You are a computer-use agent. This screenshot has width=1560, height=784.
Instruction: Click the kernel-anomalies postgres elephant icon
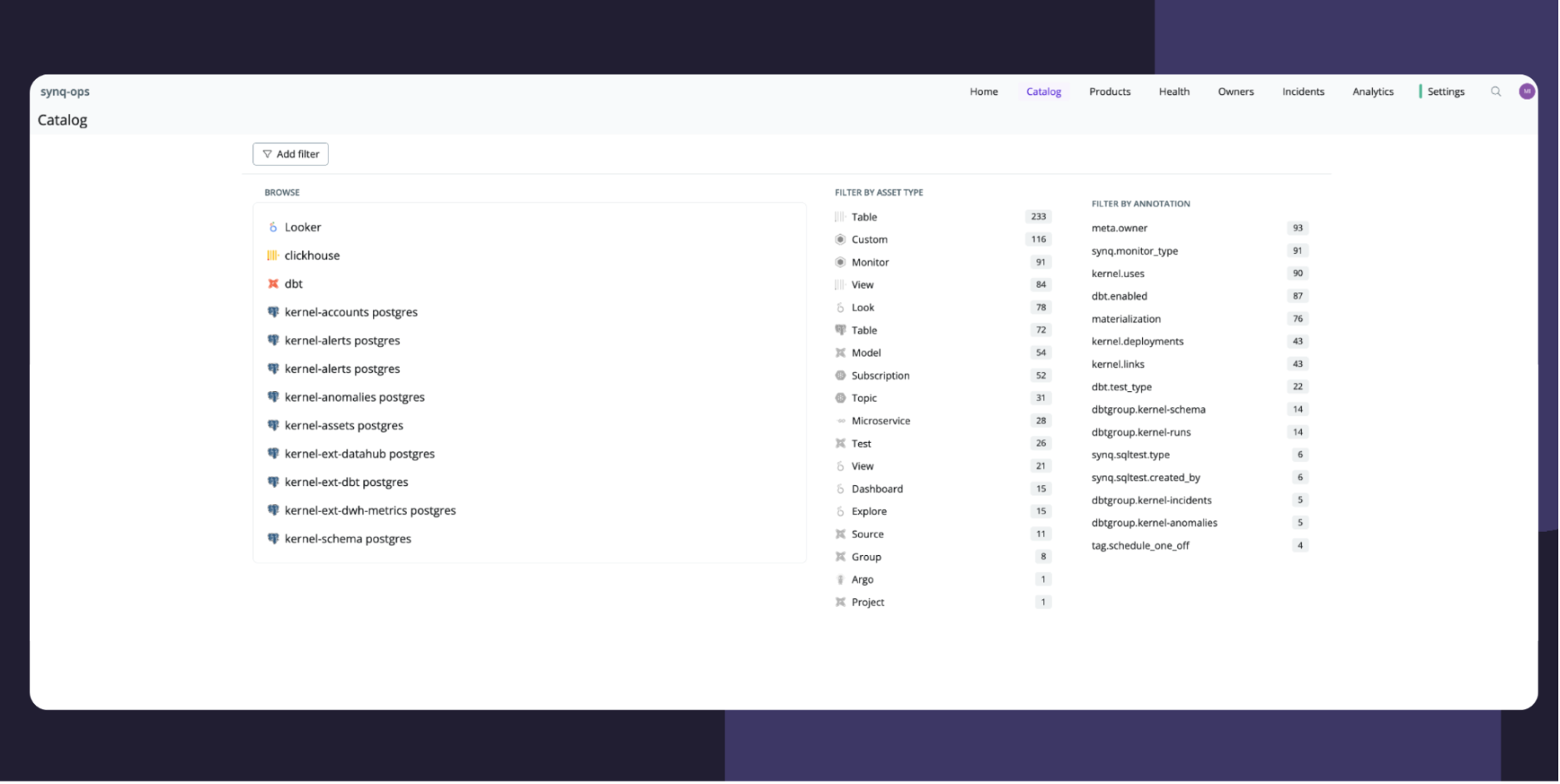tap(273, 397)
